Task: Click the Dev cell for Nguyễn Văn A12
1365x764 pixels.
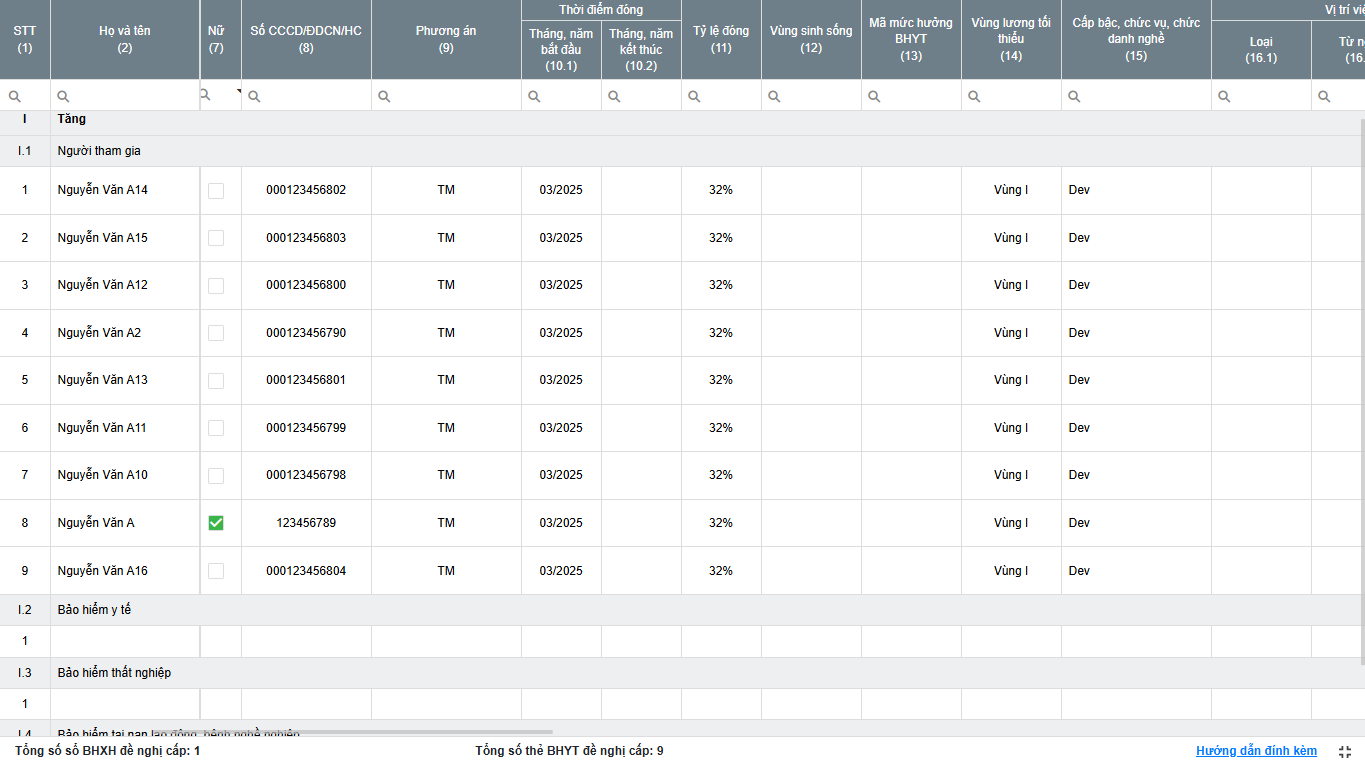Action: point(1079,285)
